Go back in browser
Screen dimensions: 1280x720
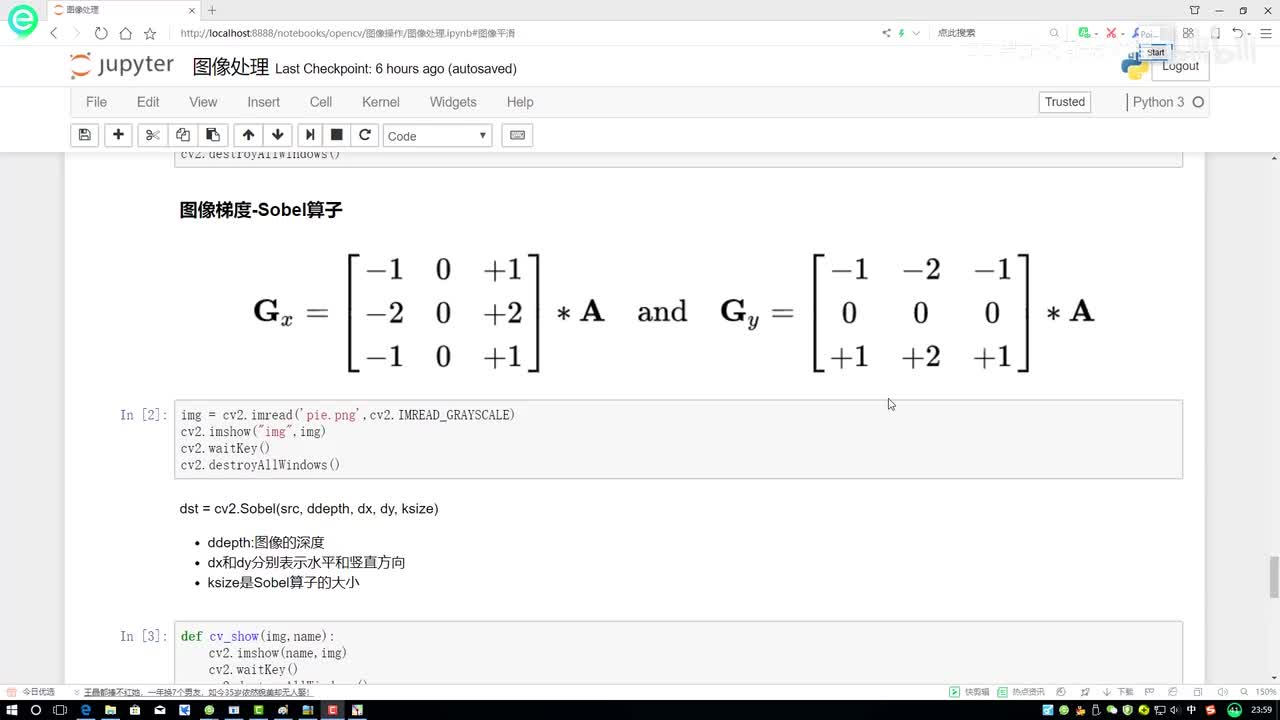coord(54,33)
